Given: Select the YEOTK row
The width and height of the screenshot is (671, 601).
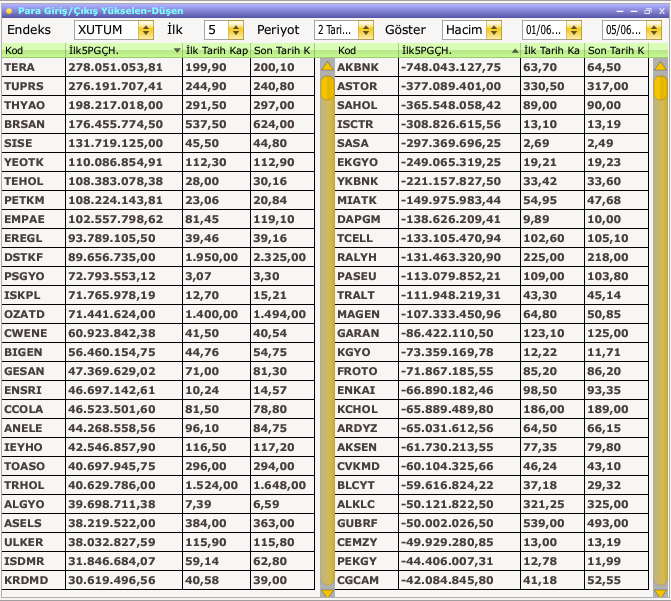Looking at the screenshot, I should click(x=158, y=162).
